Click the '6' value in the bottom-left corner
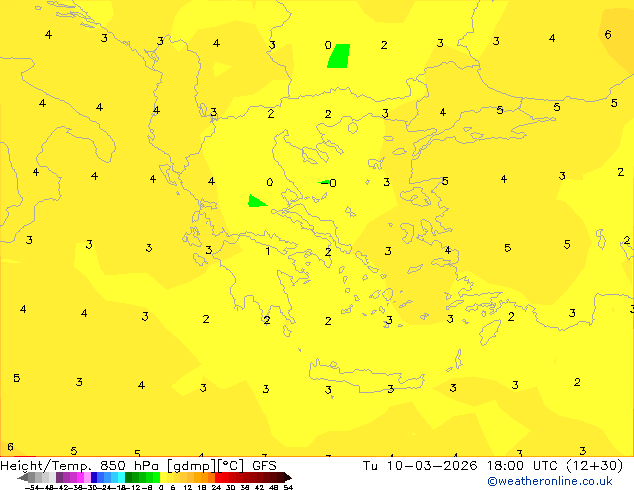Viewport: 634px width, 490px height. click(10, 447)
